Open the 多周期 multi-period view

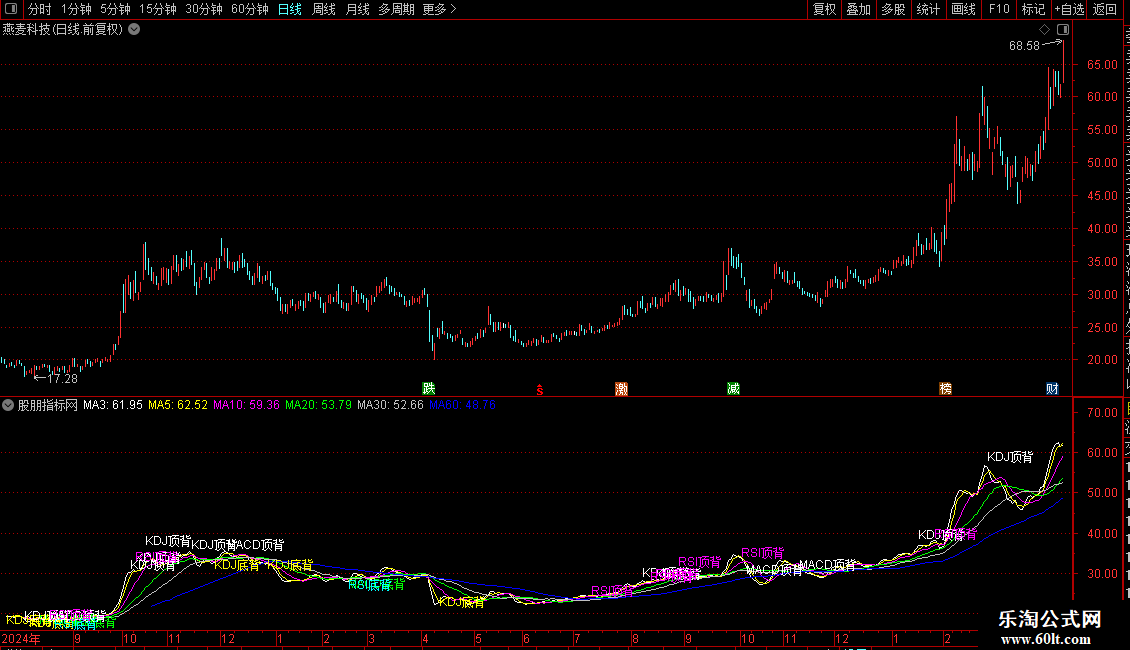pos(396,9)
